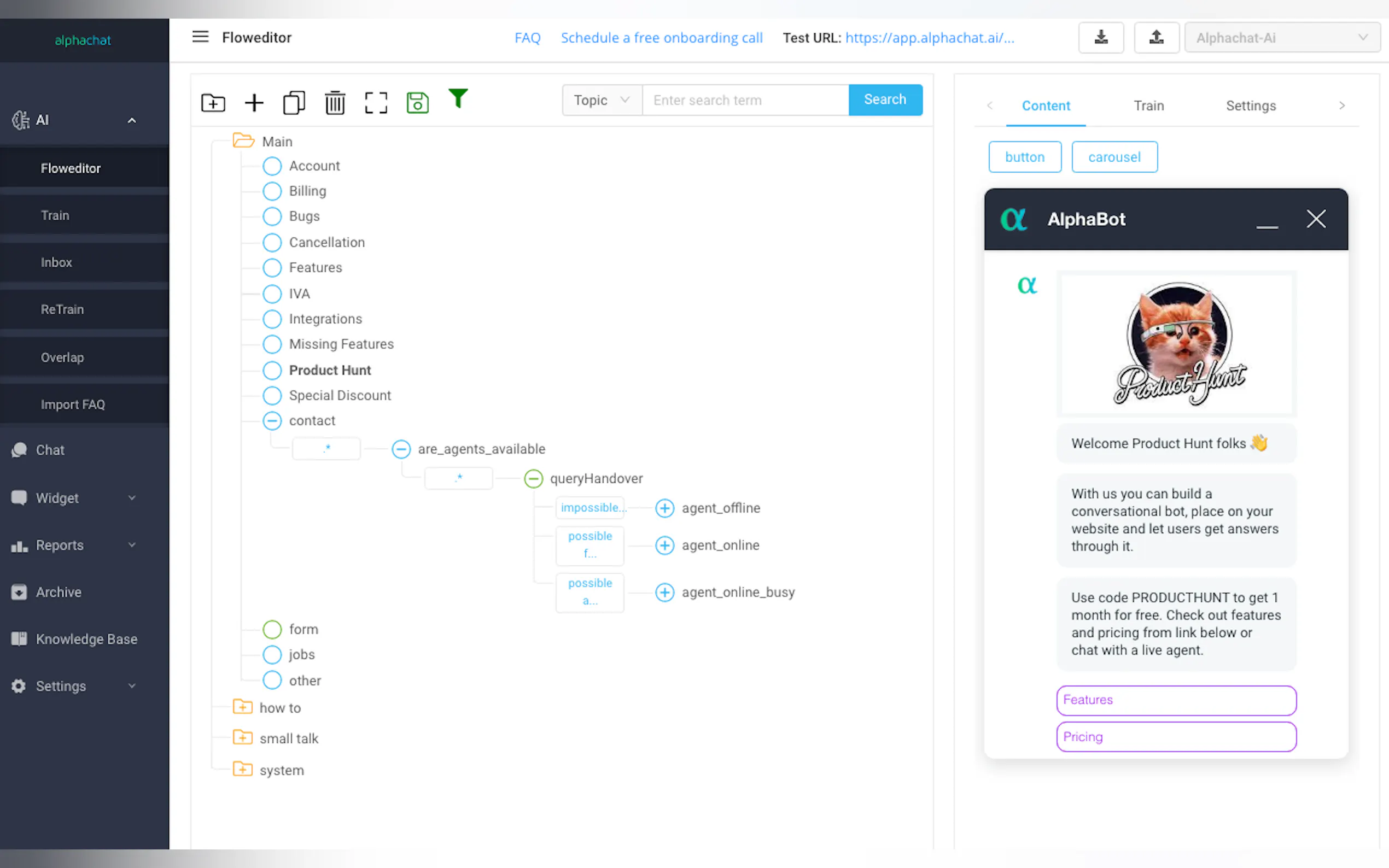Click the blue Search button

[885, 100]
